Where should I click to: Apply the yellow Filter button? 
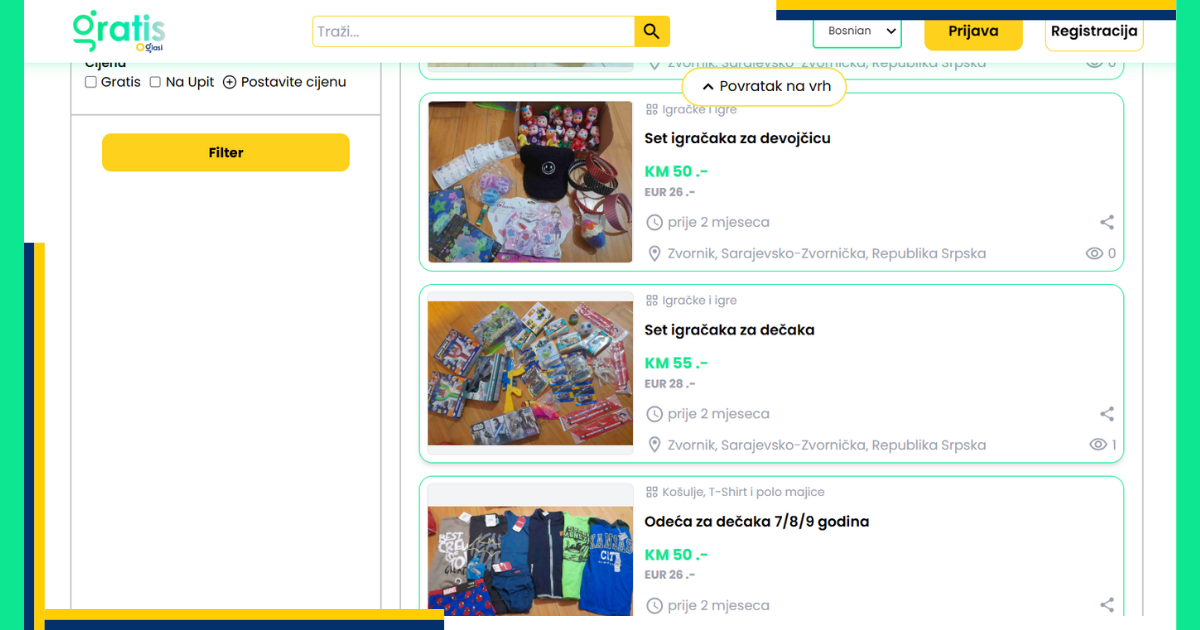(226, 153)
